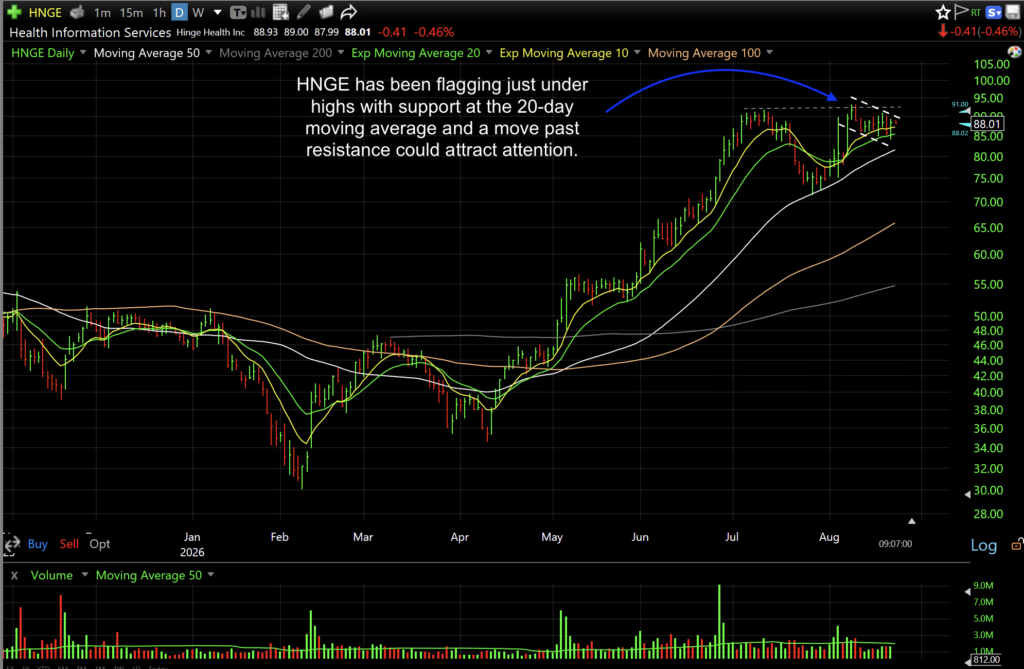Click the 105.00 price axis label
The width and height of the screenshot is (1024, 669).
(991, 64)
